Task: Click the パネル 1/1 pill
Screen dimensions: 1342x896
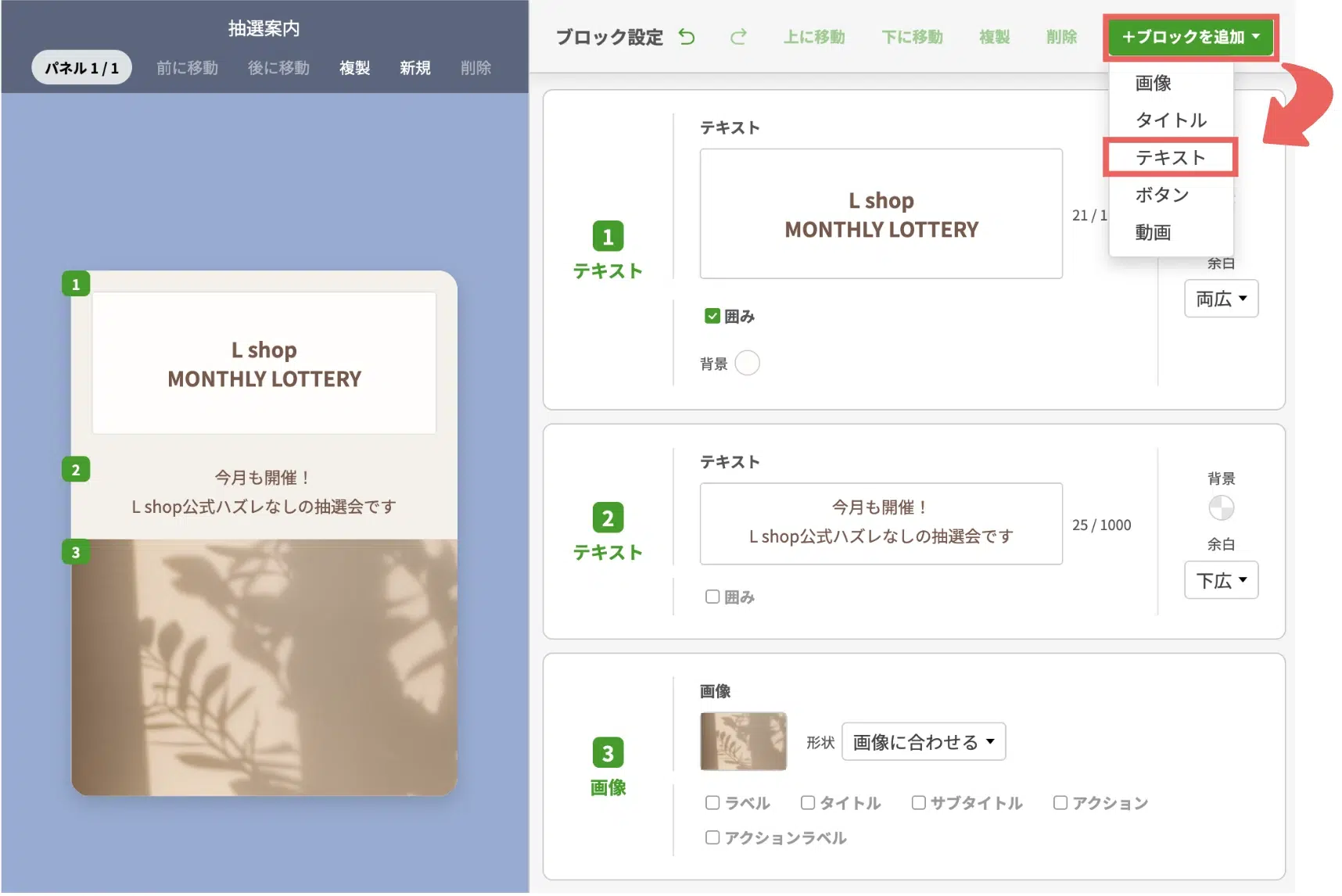Action: pyautogui.click(x=81, y=68)
